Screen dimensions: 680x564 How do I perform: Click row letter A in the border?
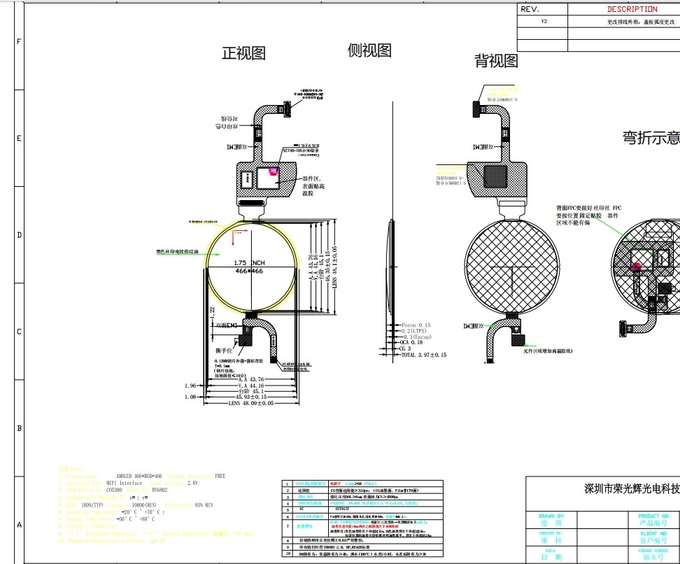[x=19, y=525]
